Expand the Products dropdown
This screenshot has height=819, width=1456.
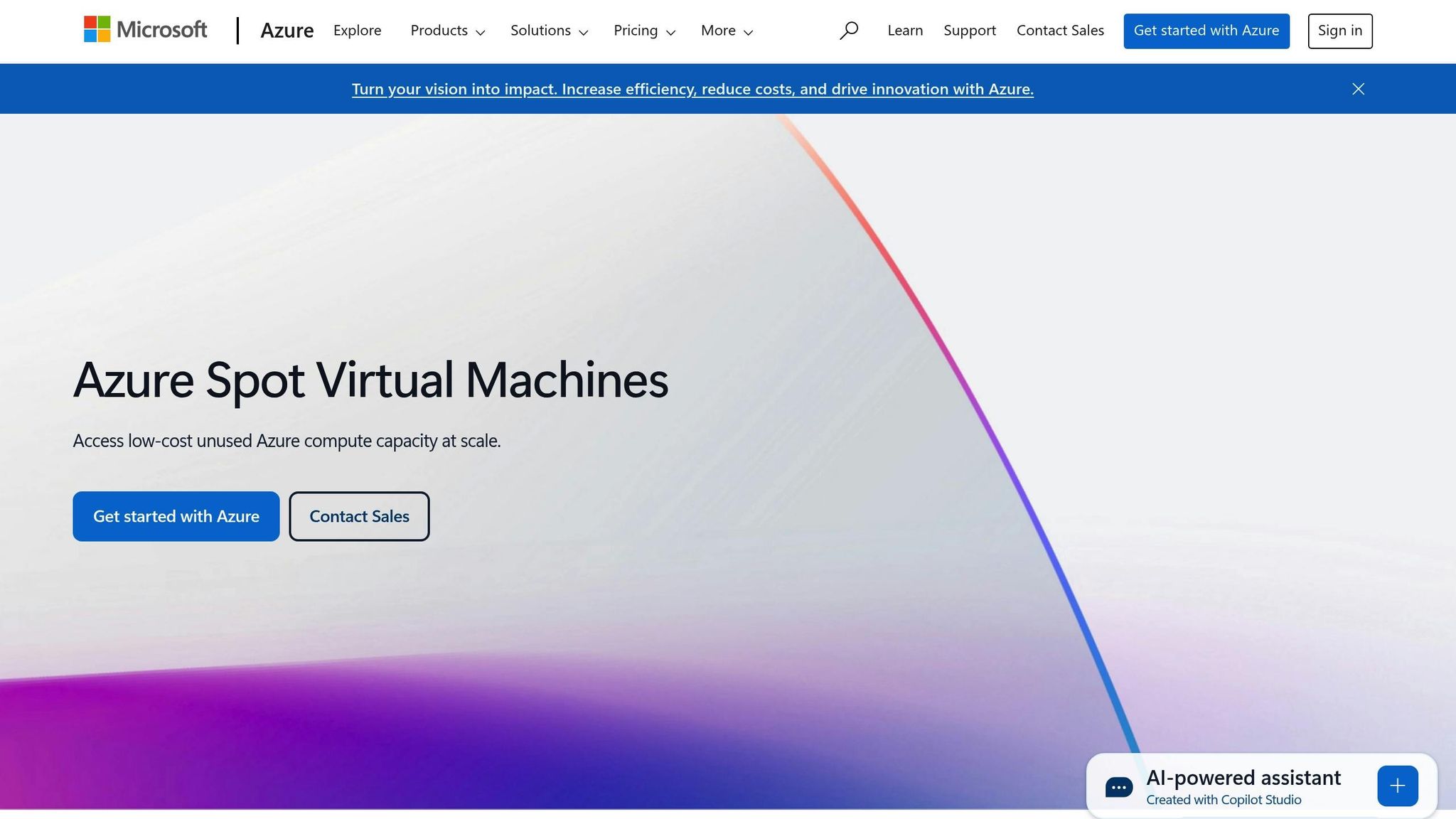pos(447,31)
